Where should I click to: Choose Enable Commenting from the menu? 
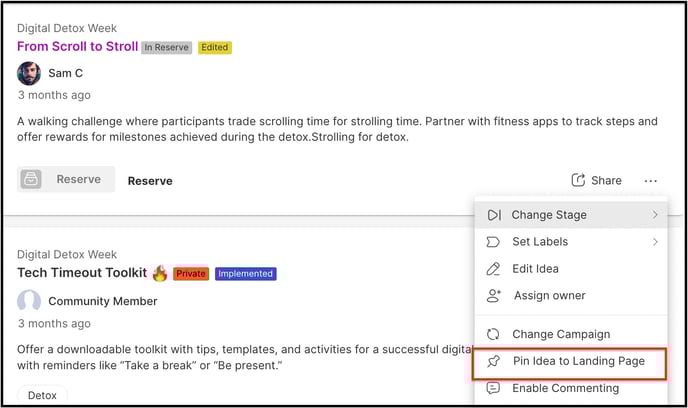tap(571, 388)
